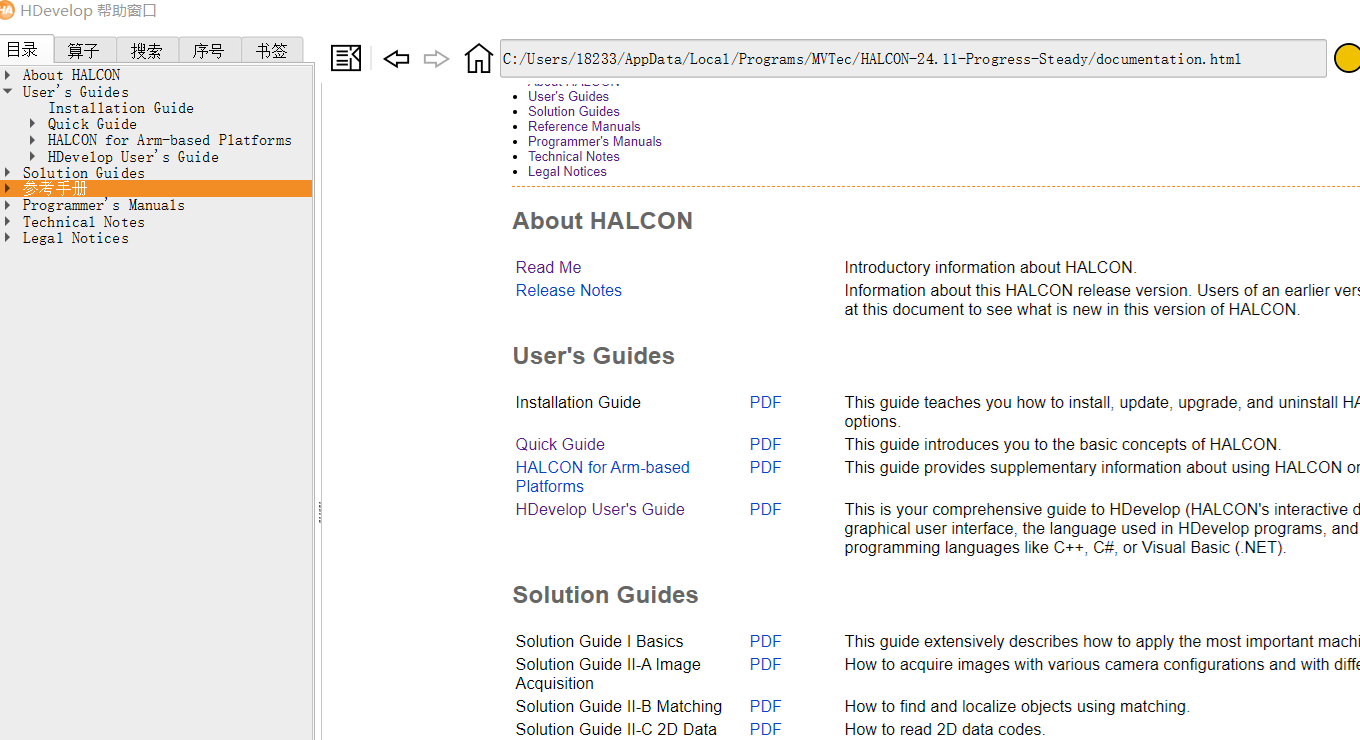Open the 序号 tab

click(x=209, y=50)
